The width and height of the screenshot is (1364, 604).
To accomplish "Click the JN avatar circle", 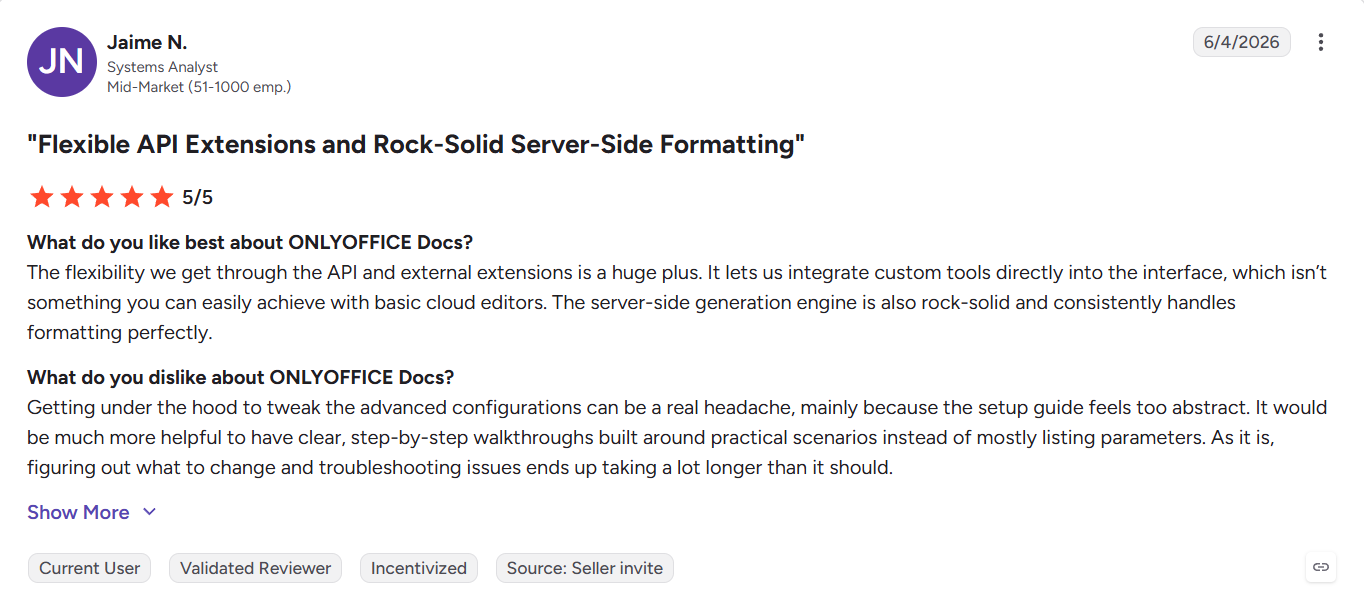I will 62,62.
